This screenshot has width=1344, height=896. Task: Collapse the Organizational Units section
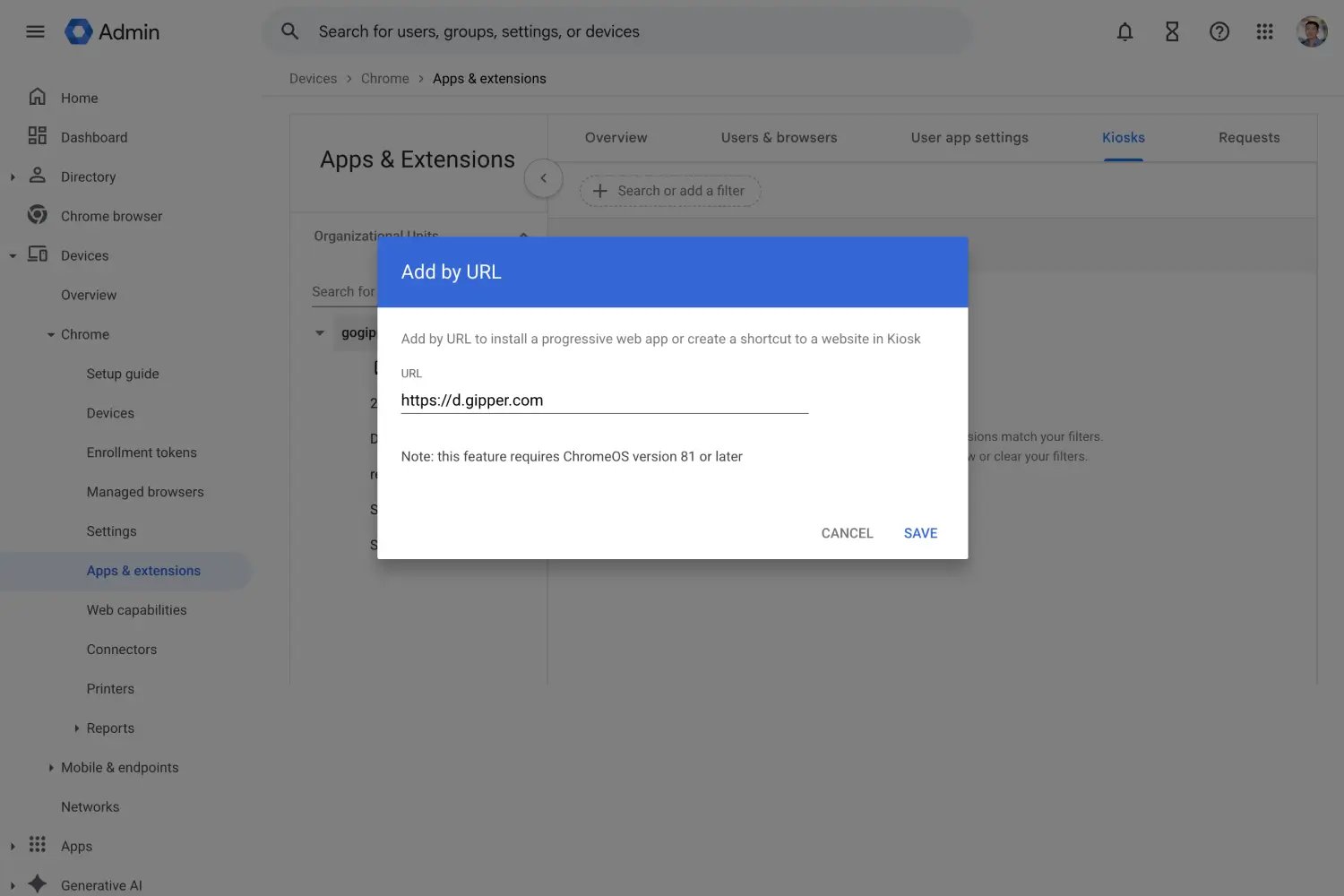pos(523,235)
